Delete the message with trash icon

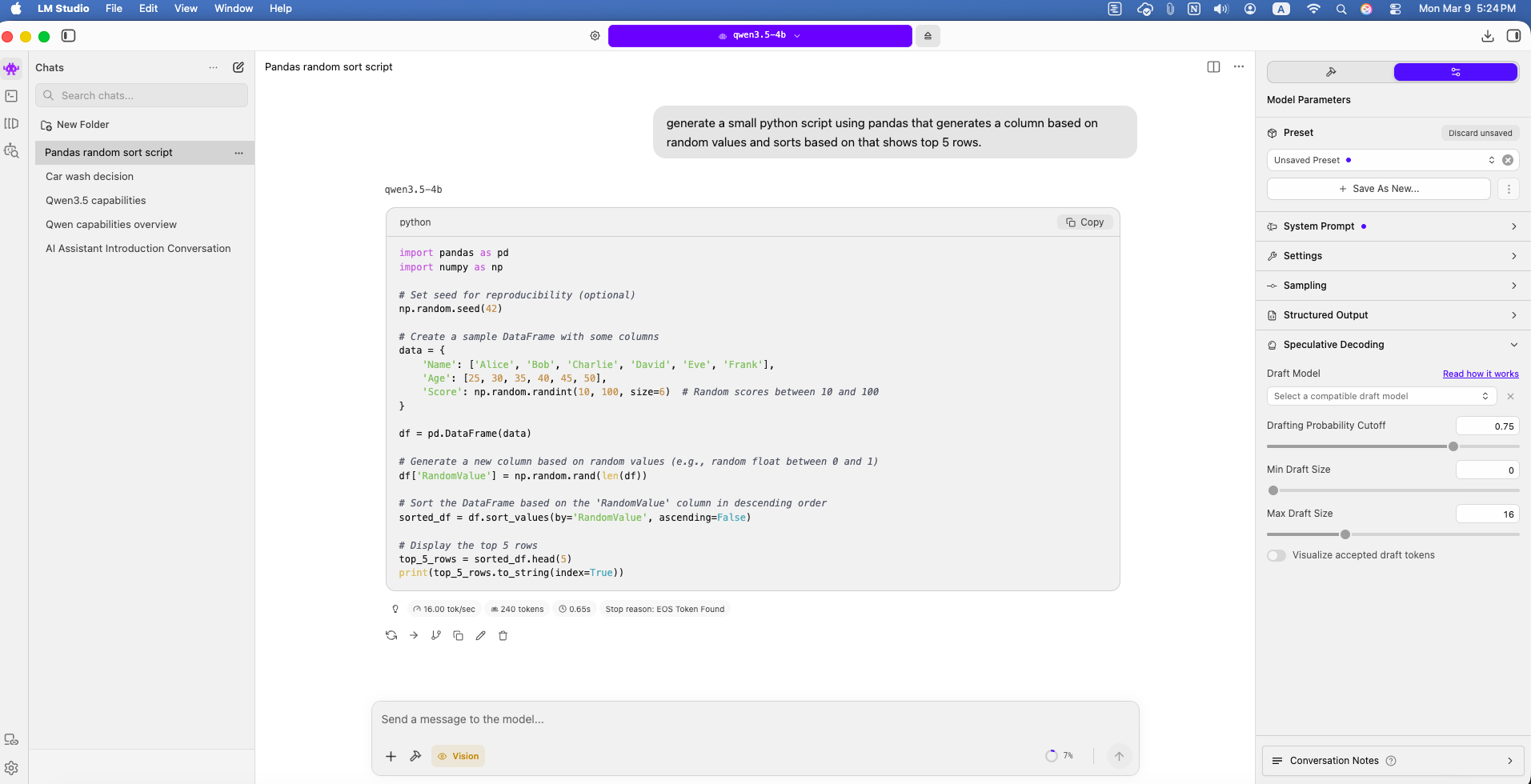[x=503, y=635]
